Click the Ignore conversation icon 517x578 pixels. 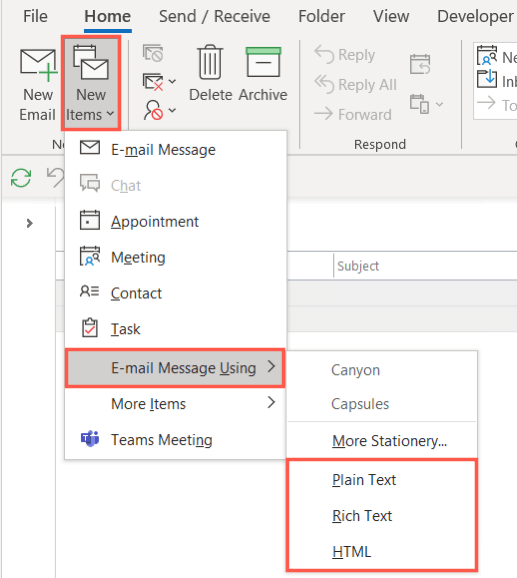click(153, 53)
